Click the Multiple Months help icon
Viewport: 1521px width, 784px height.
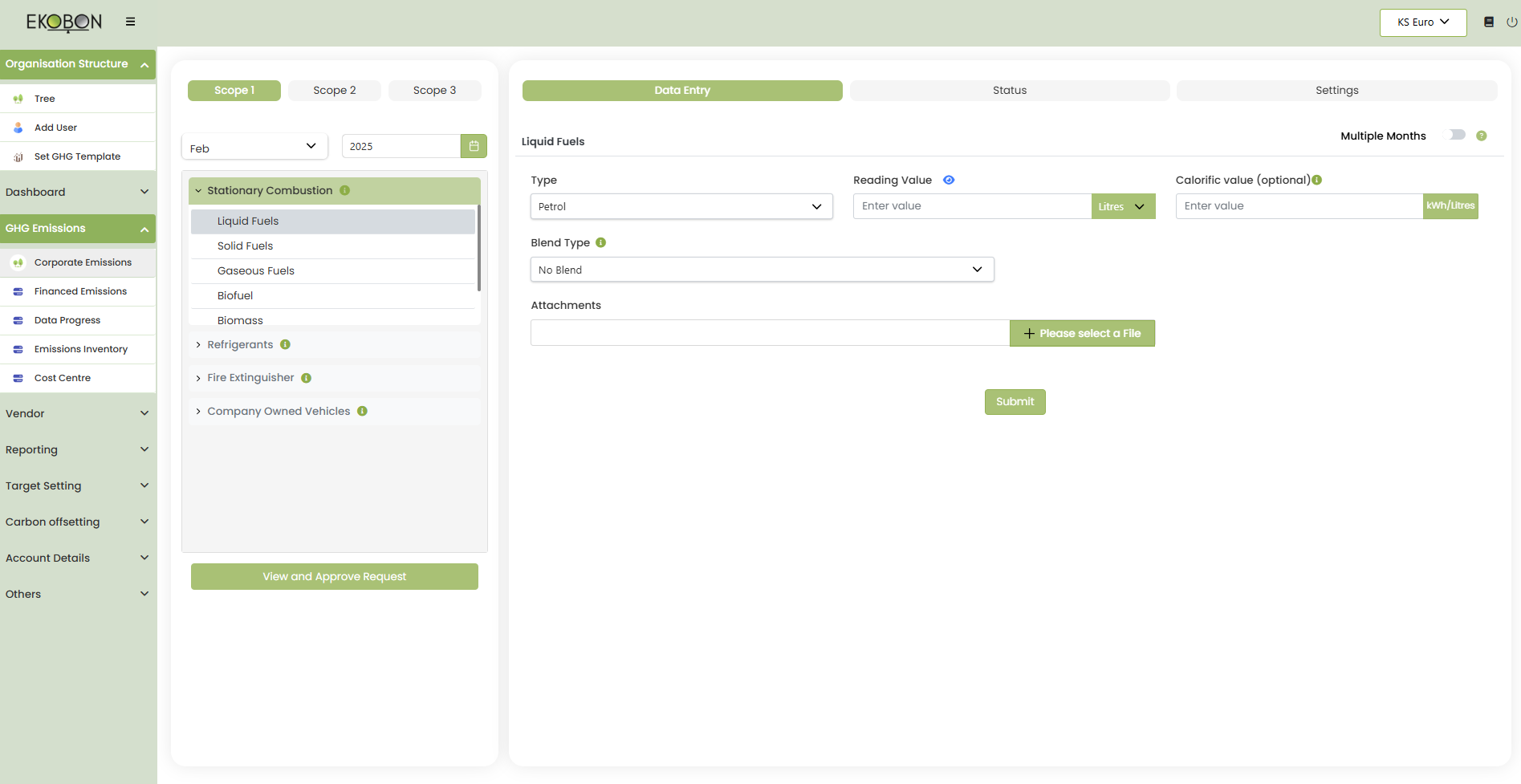1482,136
